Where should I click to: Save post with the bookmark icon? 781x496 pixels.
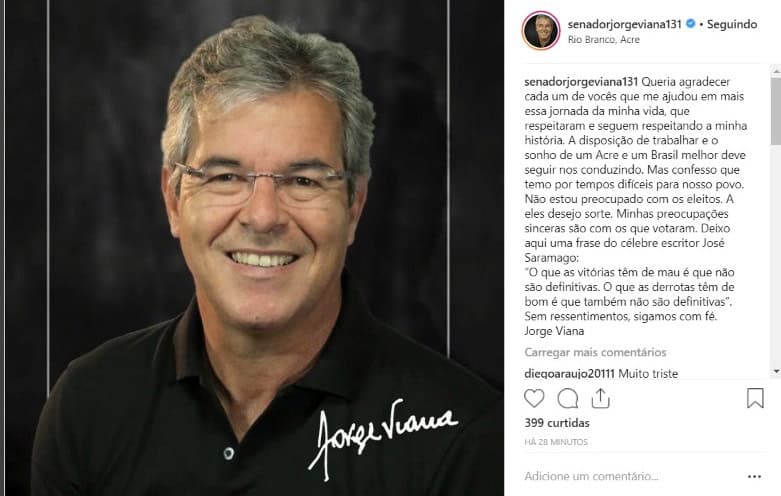pos(755,398)
